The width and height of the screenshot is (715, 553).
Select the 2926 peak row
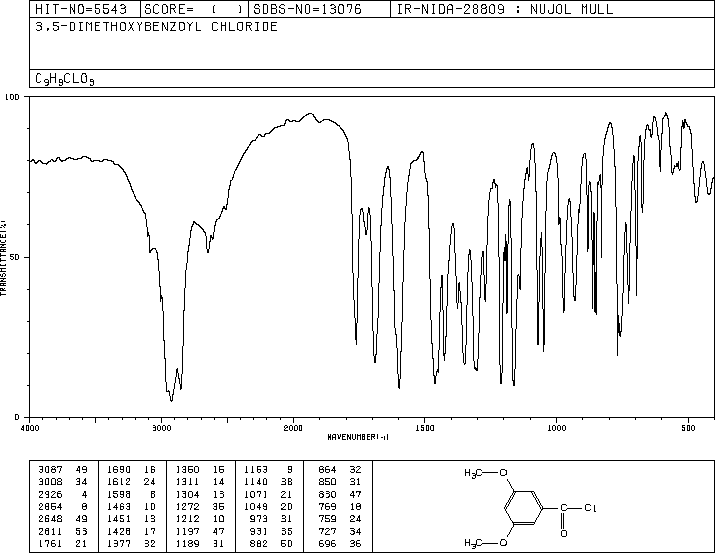coord(62,494)
